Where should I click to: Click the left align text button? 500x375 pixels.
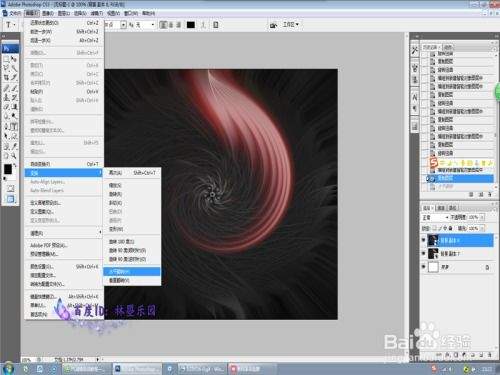click(x=163, y=25)
